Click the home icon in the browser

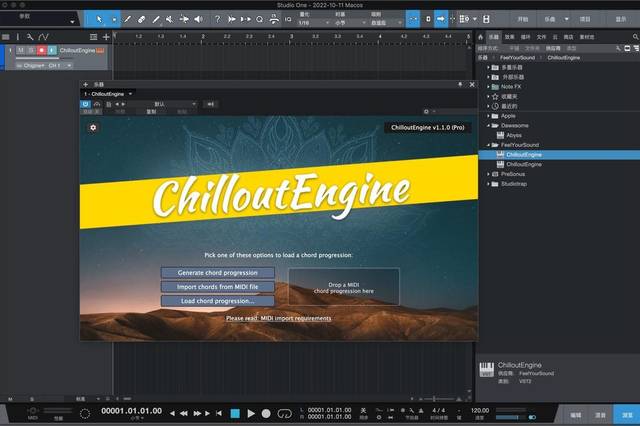pos(480,37)
